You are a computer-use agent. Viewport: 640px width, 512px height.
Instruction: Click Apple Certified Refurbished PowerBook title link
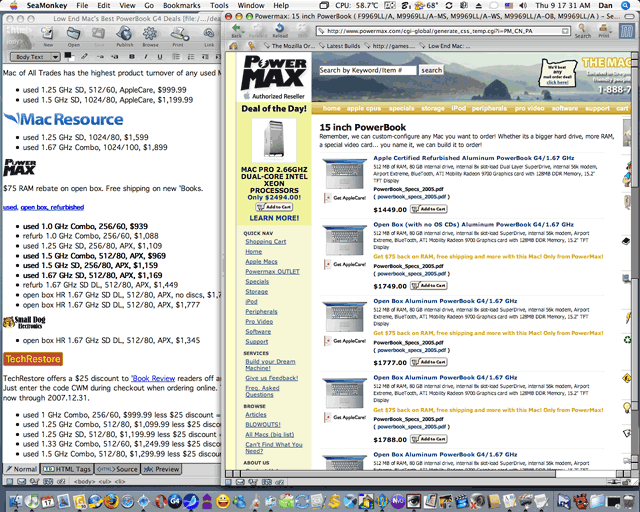click(473, 158)
